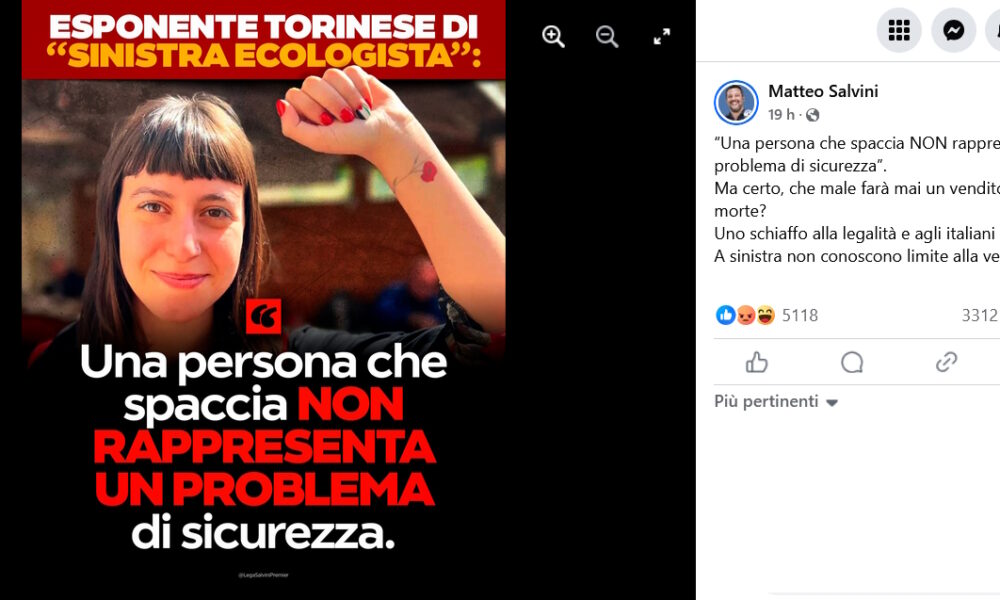Show the public audience globe info

(x=812, y=115)
